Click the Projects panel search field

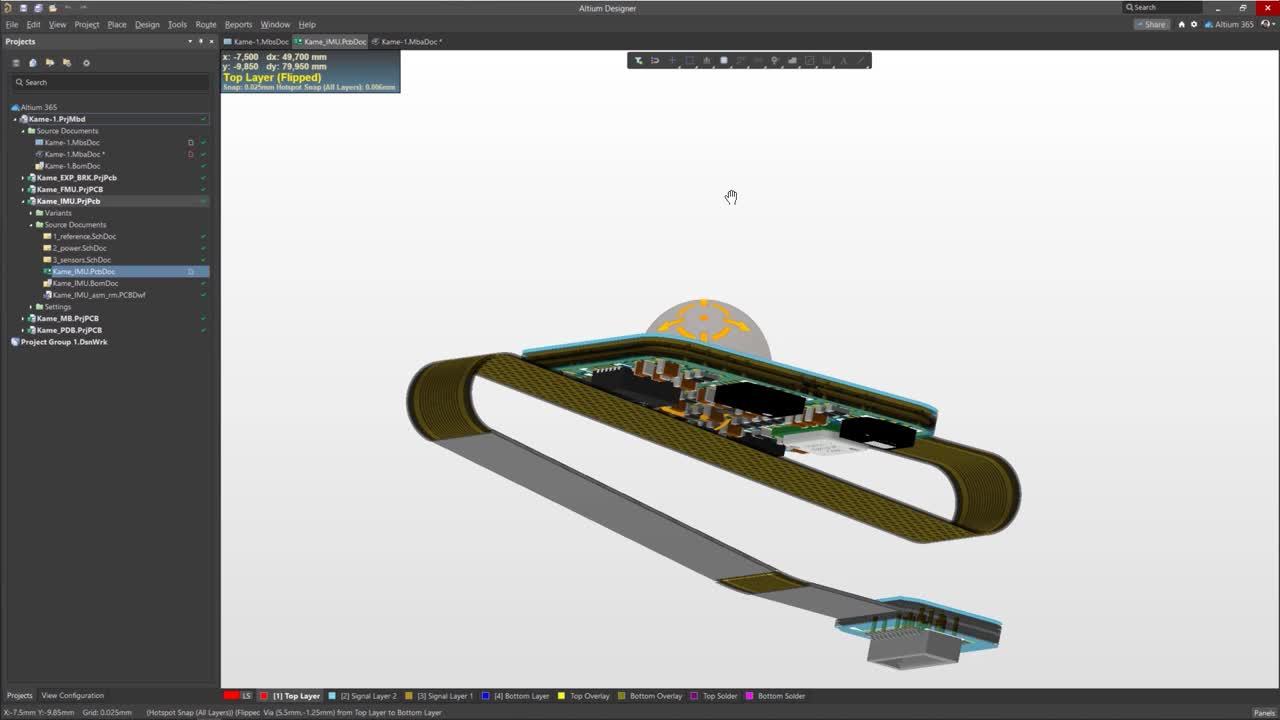point(110,82)
